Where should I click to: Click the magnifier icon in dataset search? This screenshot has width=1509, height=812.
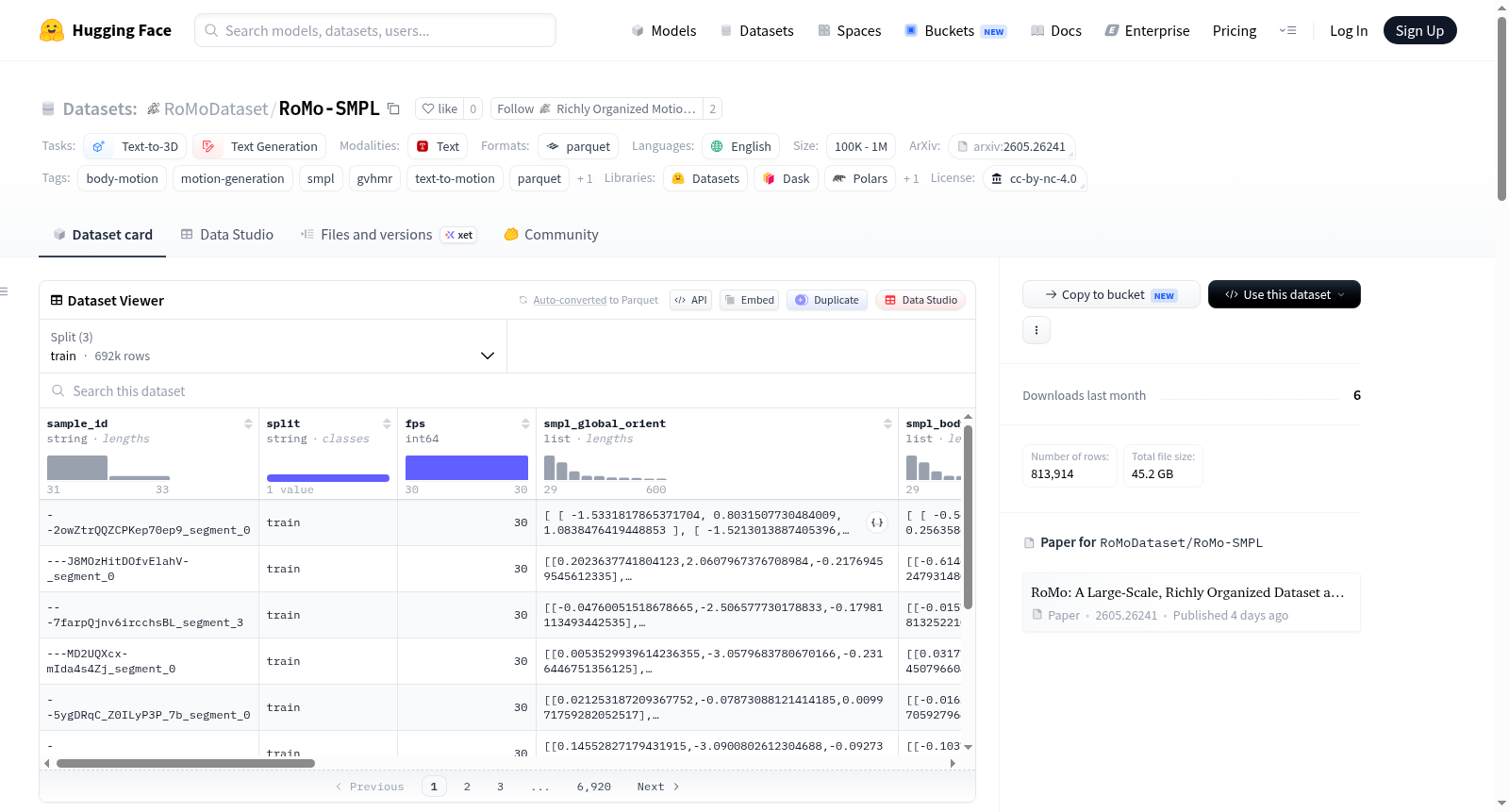58,391
